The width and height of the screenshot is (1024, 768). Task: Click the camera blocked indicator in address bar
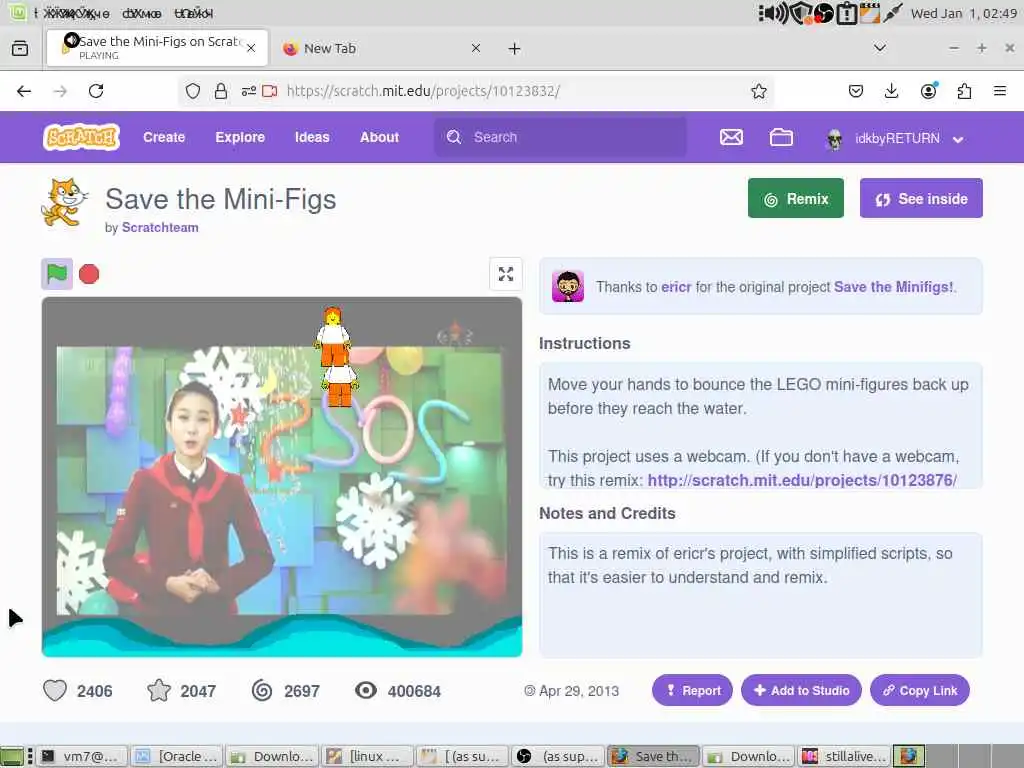pos(270,91)
